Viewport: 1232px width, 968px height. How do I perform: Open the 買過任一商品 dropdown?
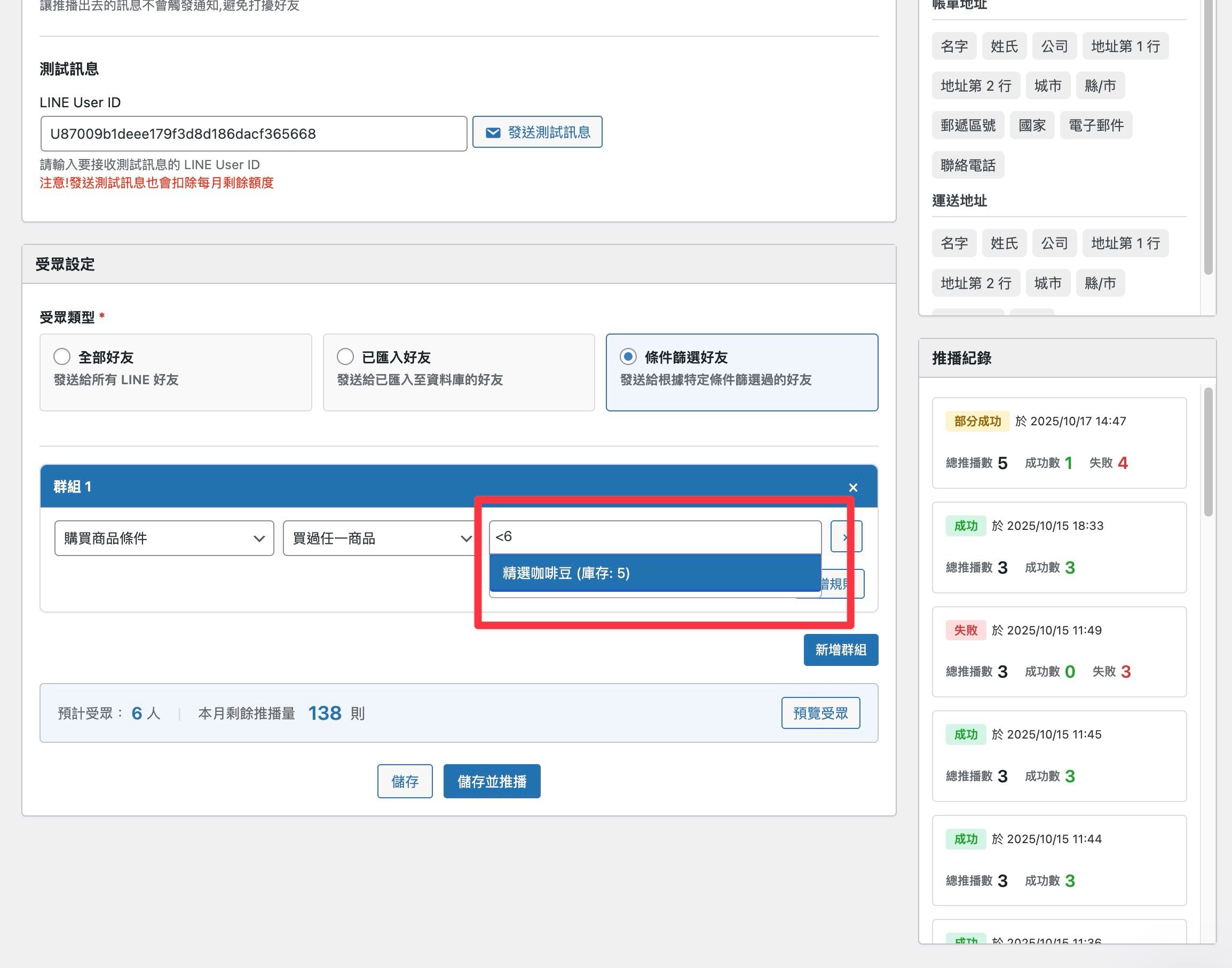(379, 538)
